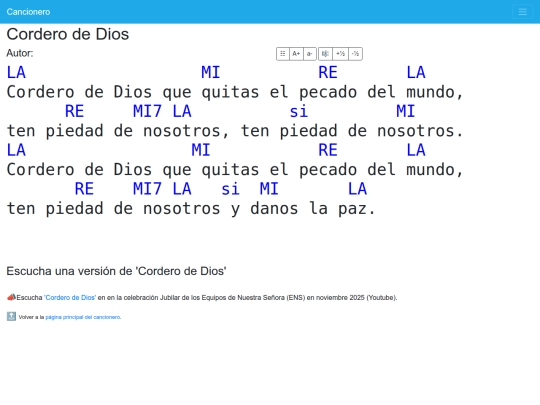Toggle the chord notation music icon
540x405 pixels.
(325, 54)
